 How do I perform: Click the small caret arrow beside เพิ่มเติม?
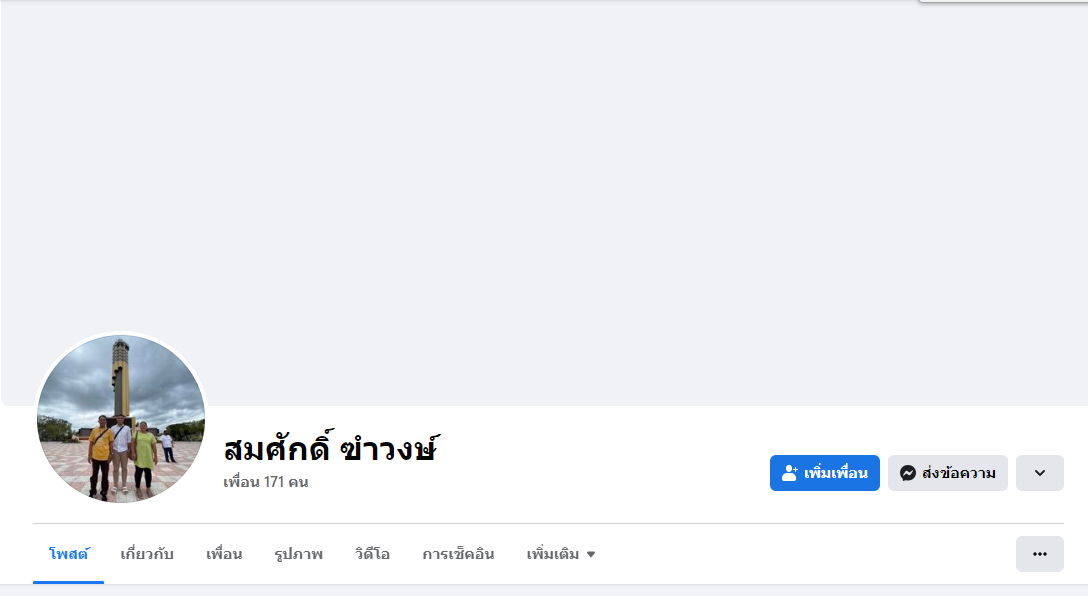coord(591,555)
